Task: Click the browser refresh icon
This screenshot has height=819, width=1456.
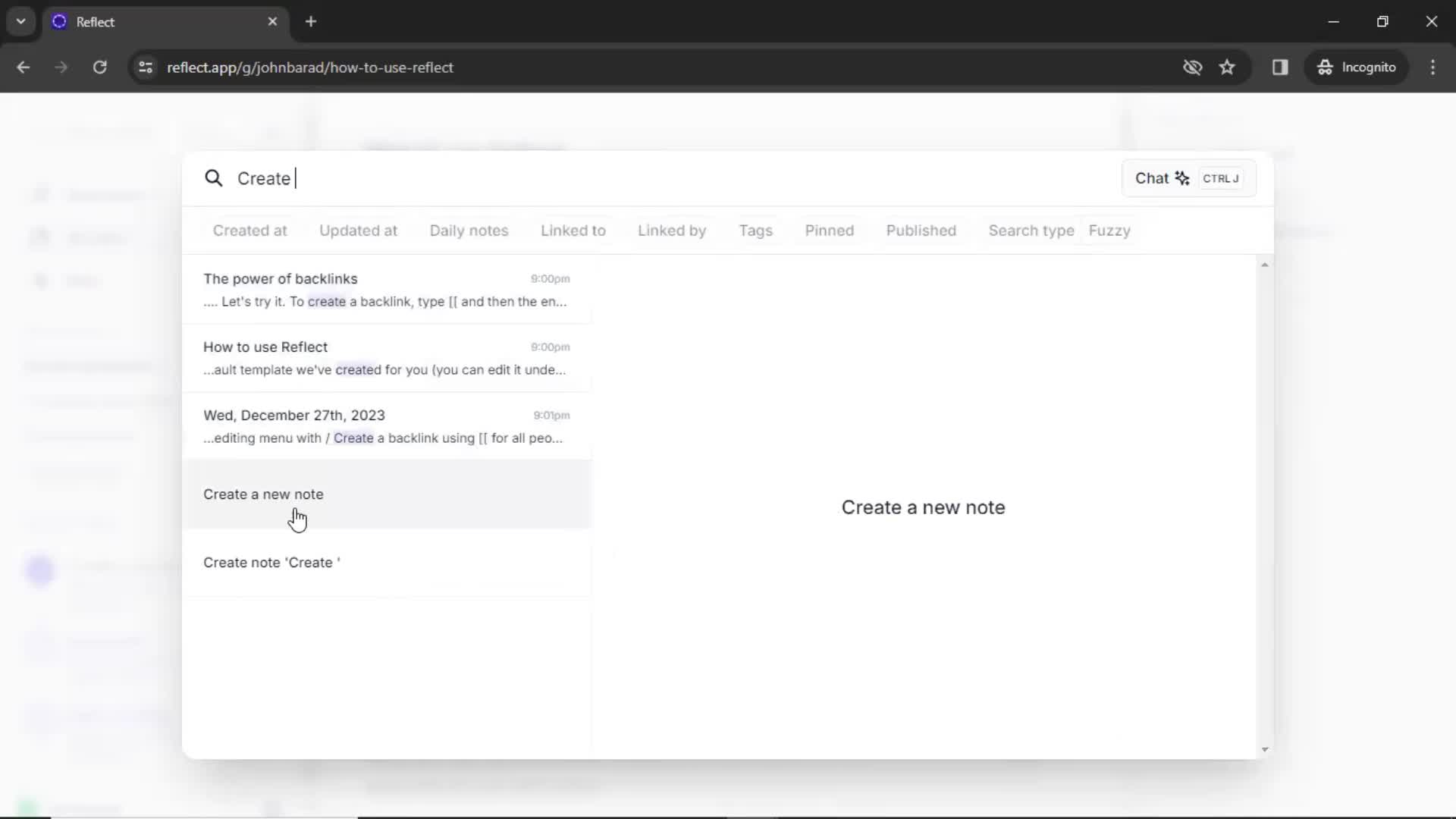Action: [100, 67]
